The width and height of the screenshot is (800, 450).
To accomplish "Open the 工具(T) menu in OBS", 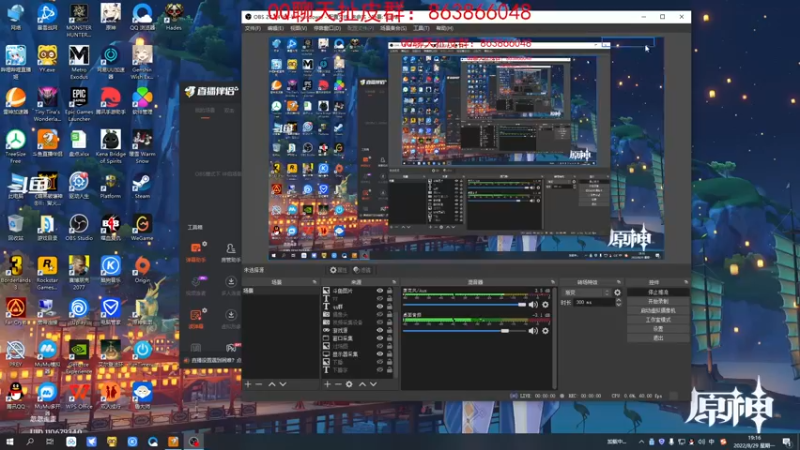I will (421, 28).
